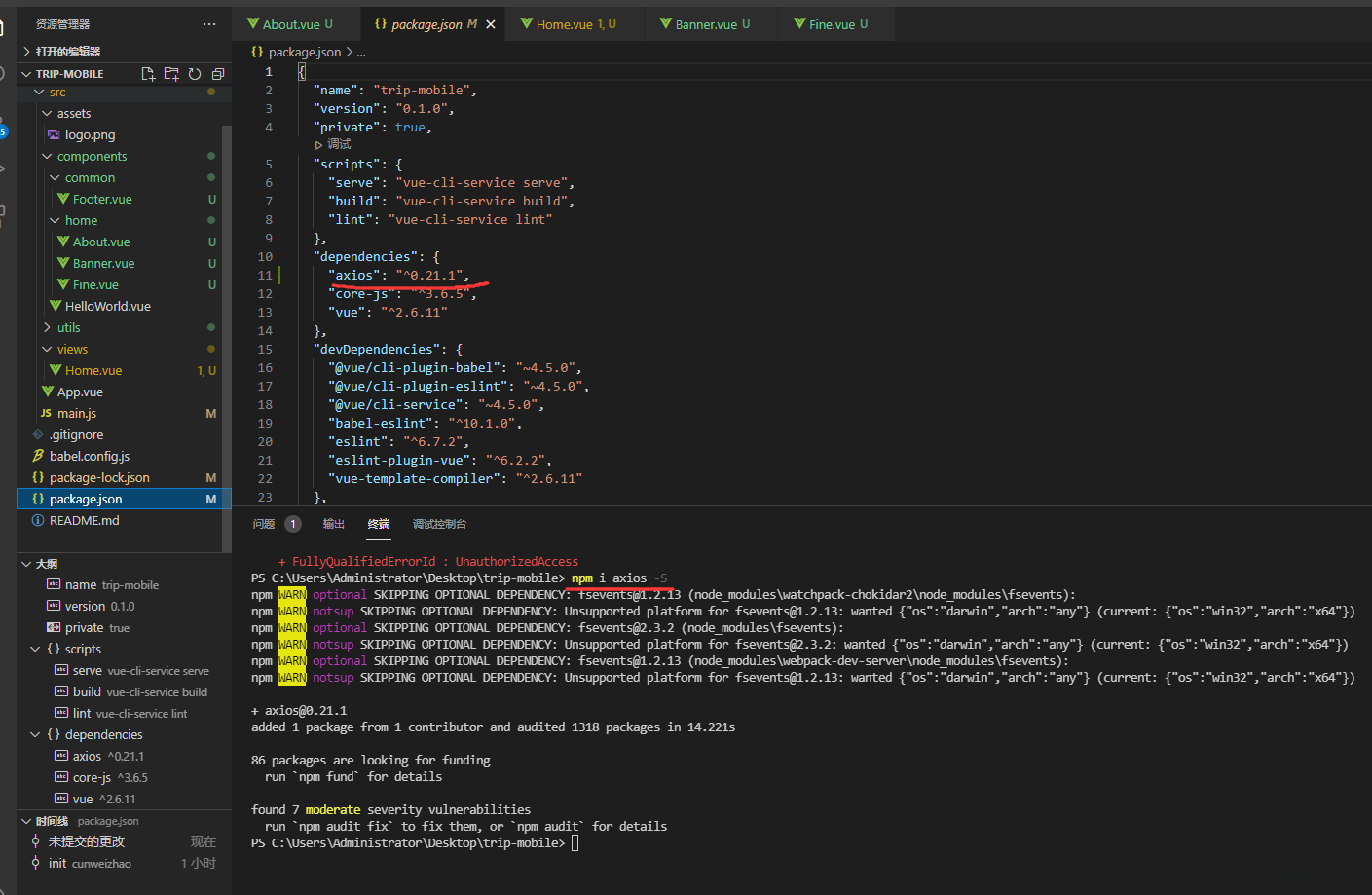The width and height of the screenshot is (1372, 895).
Task: Click the 调试 debug code lens link
Action: tap(339, 145)
